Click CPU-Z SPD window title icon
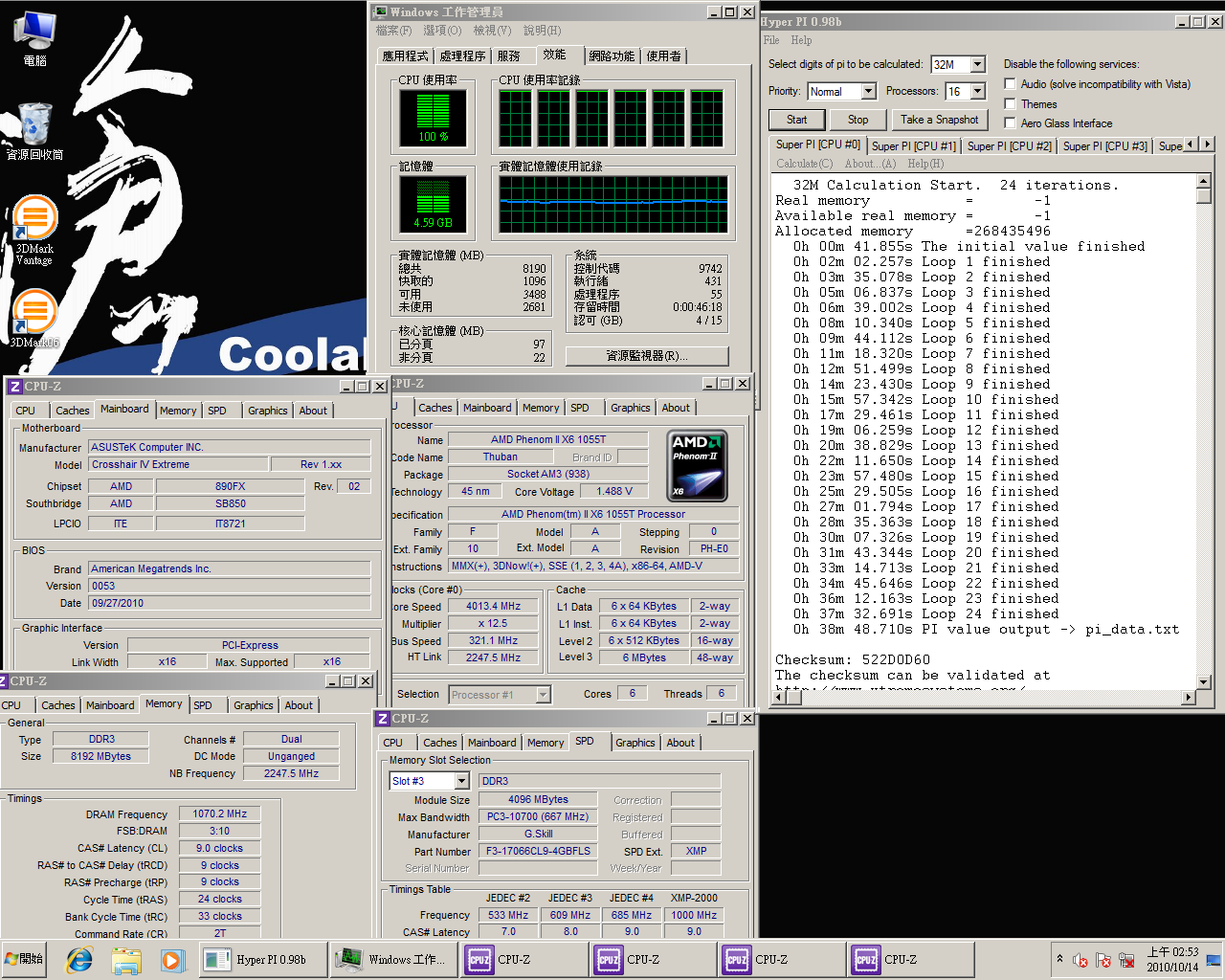 tap(383, 719)
